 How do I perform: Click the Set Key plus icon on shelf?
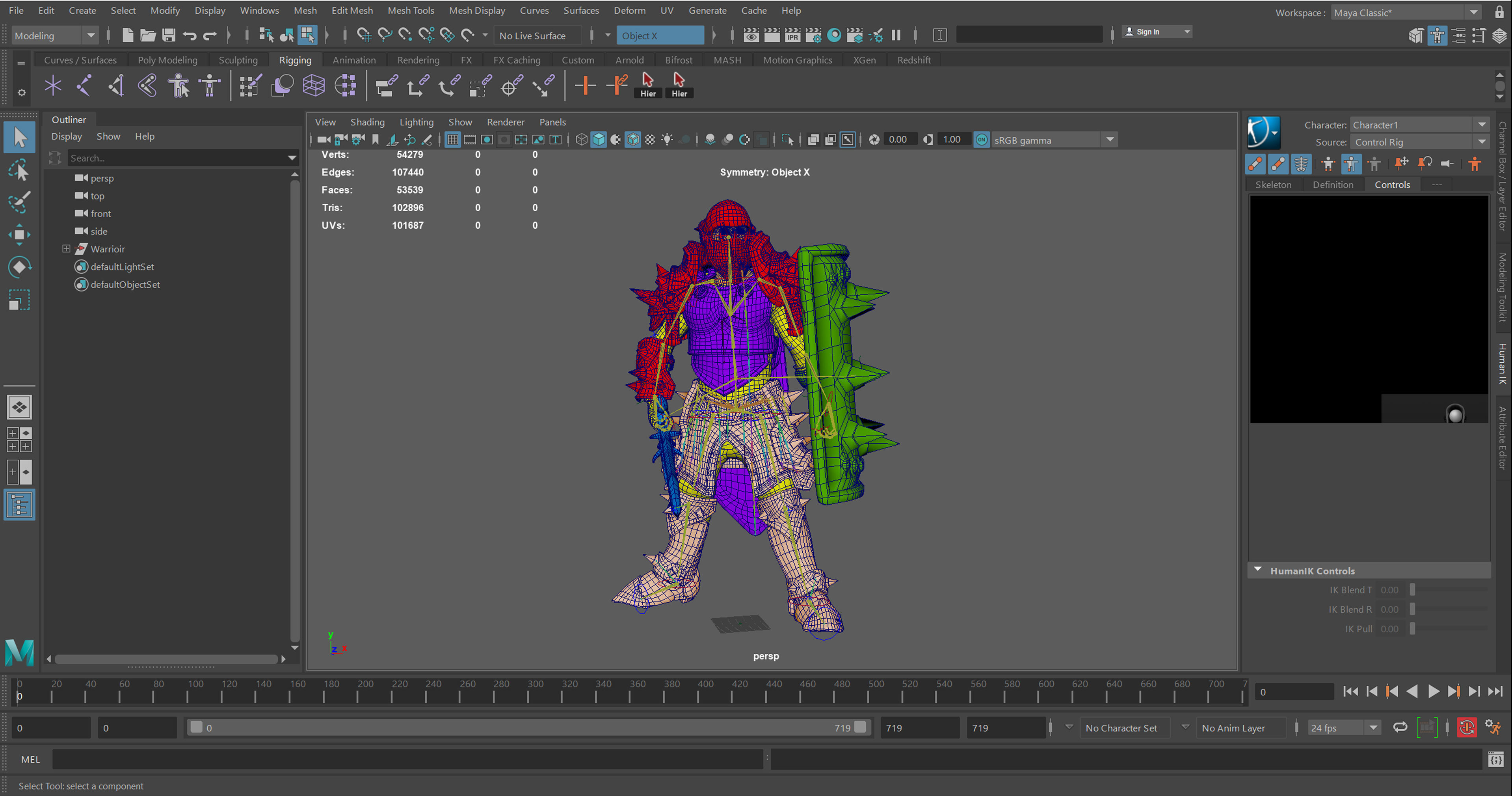point(585,86)
